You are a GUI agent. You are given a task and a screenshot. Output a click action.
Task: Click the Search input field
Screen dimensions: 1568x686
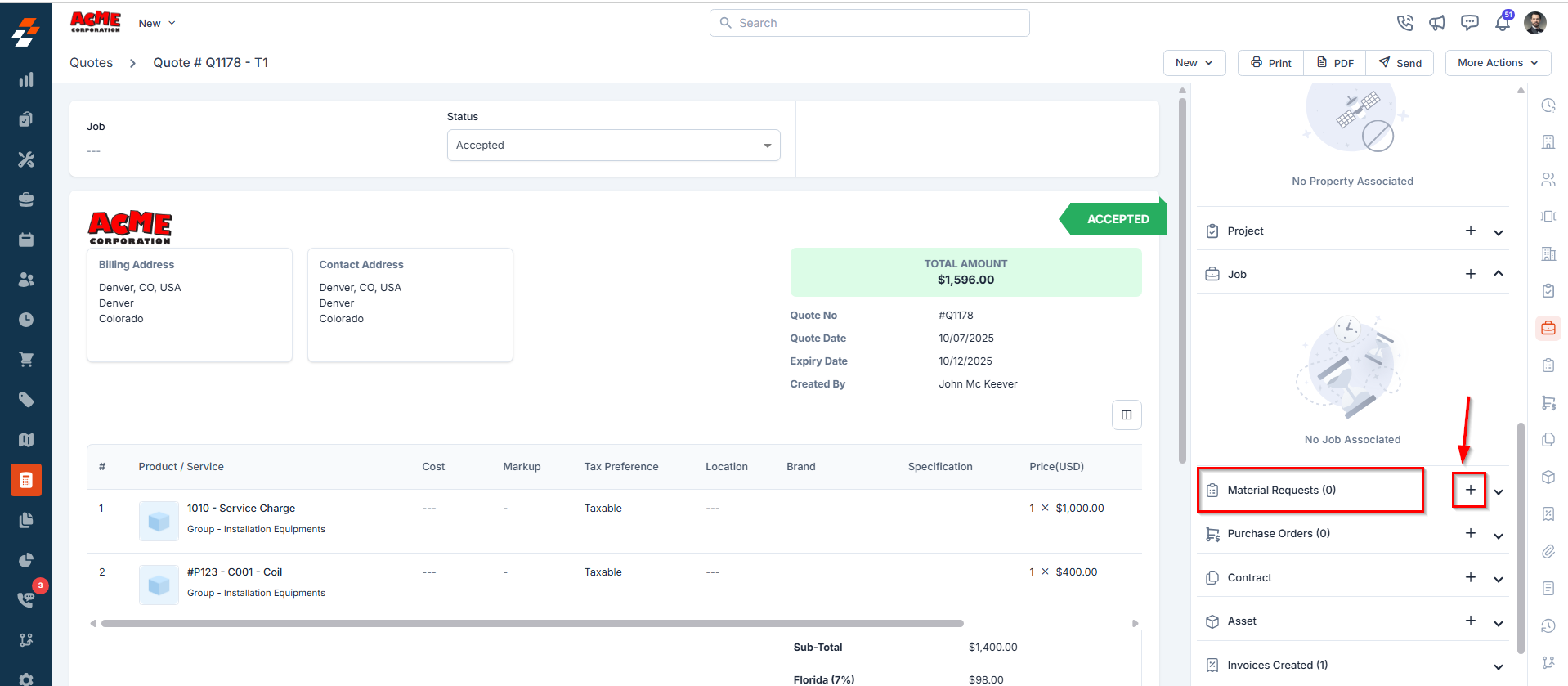(869, 23)
